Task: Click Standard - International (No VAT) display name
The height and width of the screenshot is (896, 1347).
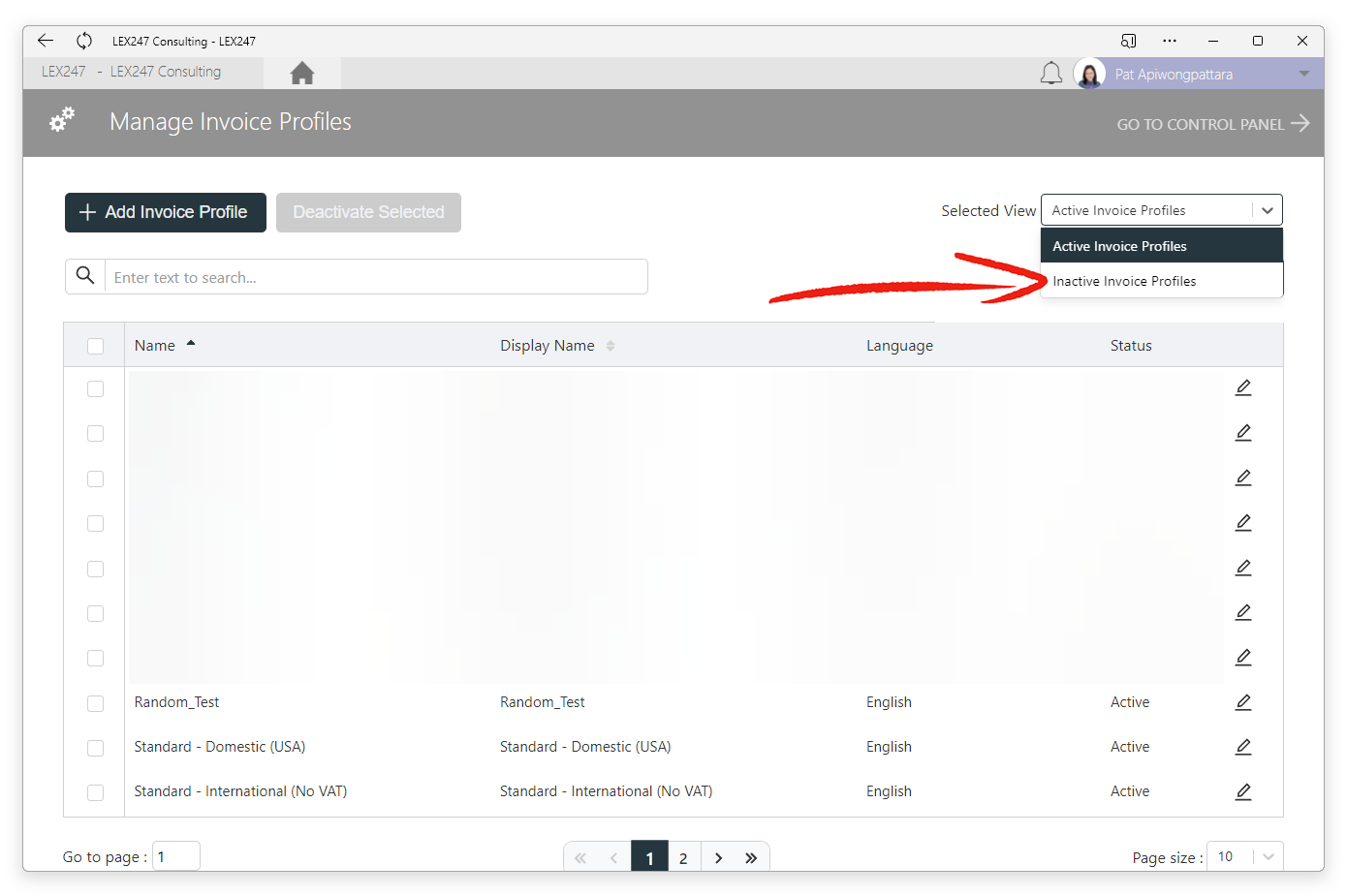Action: [x=607, y=791]
